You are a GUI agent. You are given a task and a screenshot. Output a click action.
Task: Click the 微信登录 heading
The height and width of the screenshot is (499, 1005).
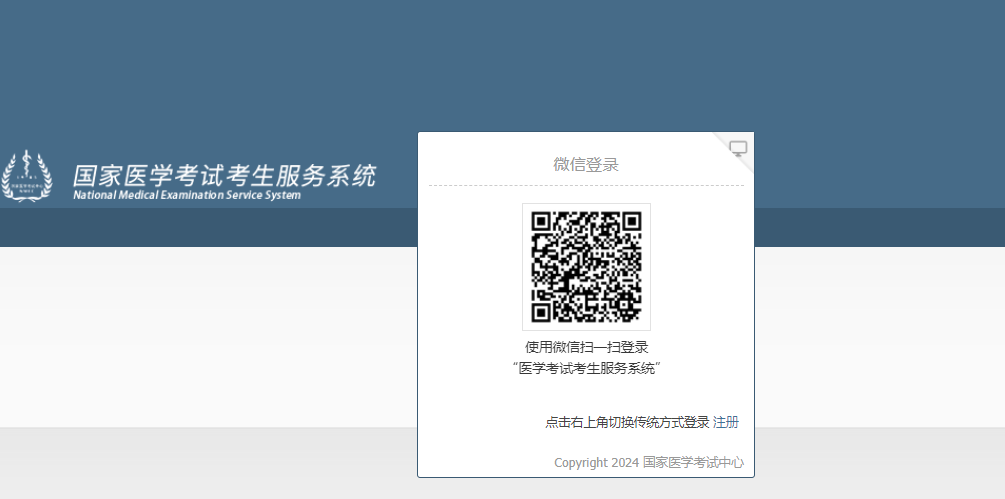[x=586, y=165]
